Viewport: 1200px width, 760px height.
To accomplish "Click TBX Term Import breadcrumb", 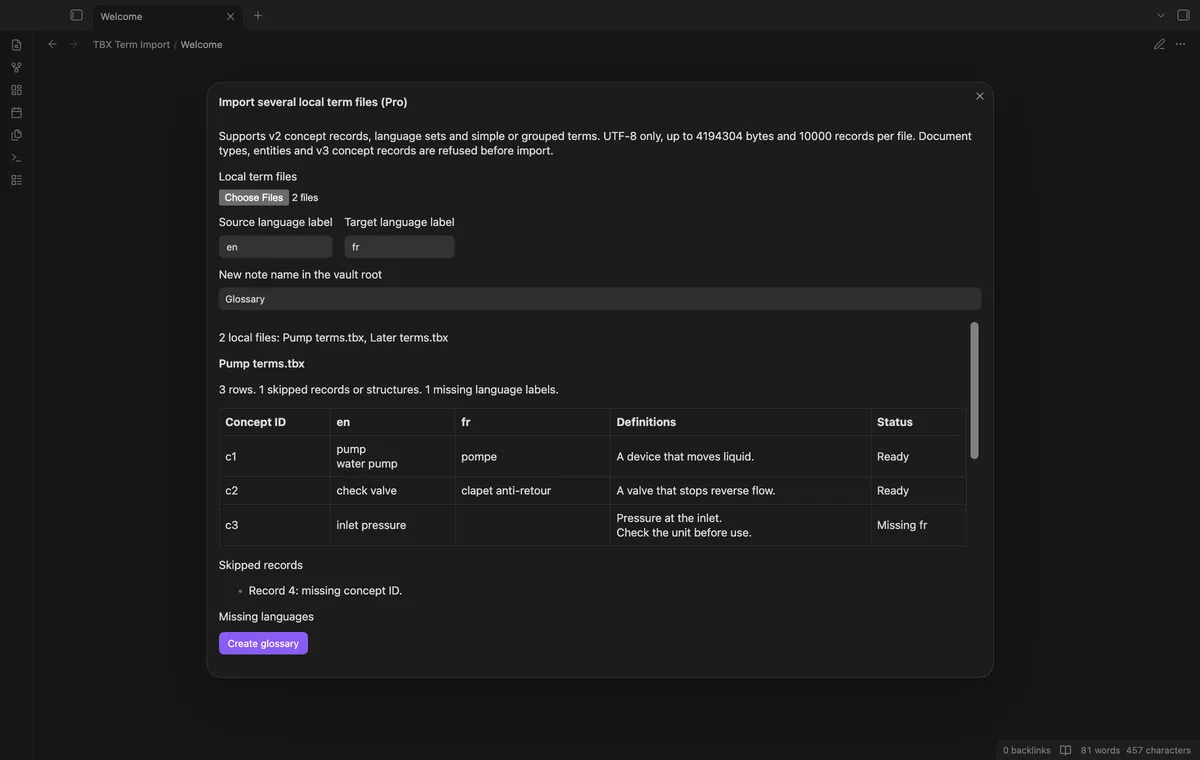I will [131, 44].
